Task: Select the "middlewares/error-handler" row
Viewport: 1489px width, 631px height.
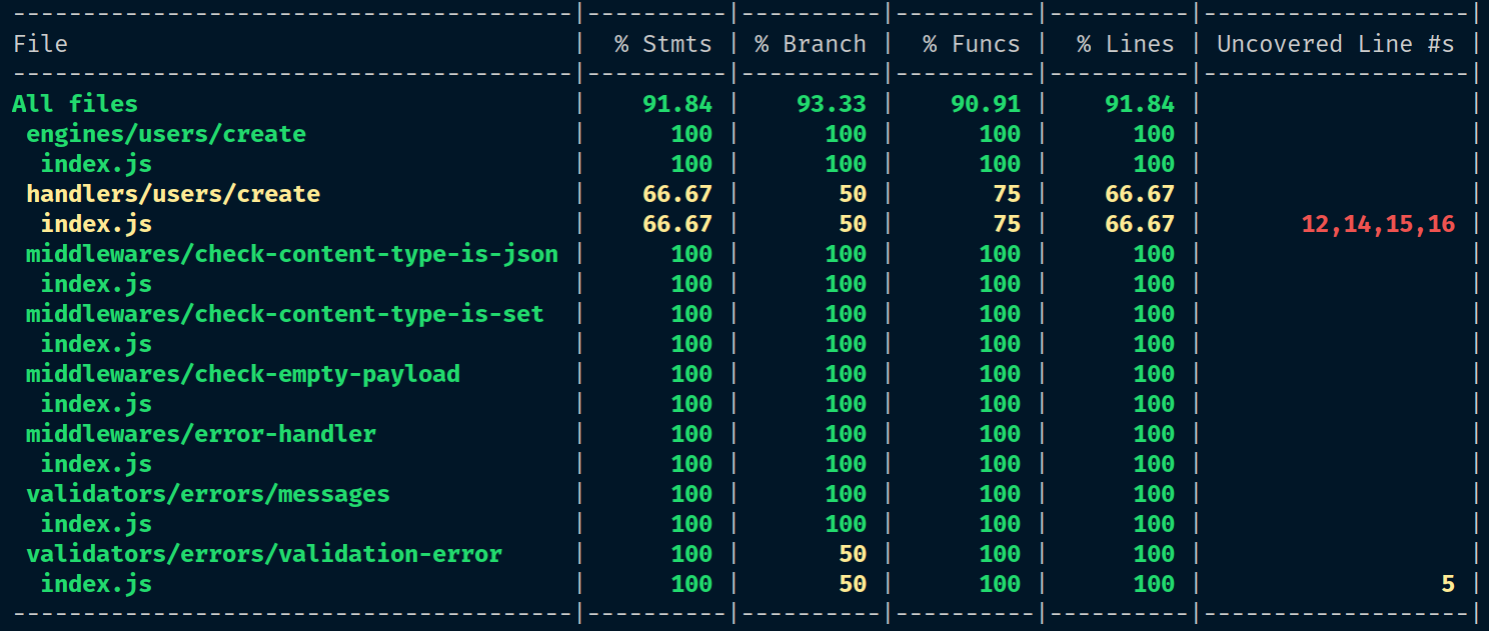Action: (x=201, y=434)
